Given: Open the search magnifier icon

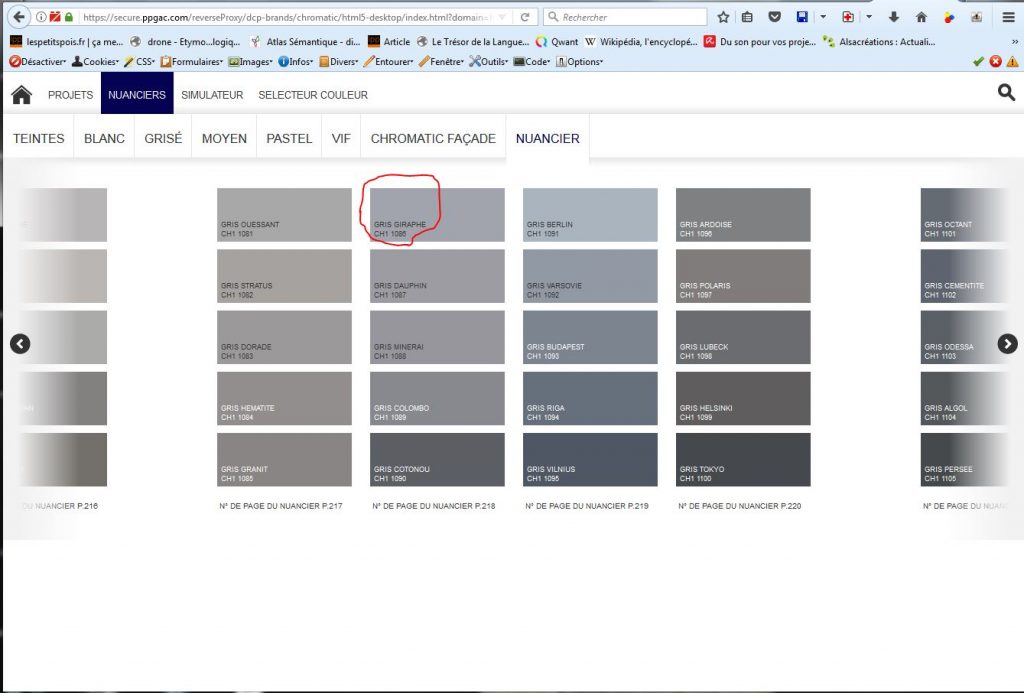Looking at the screenshot, I should 1006,93.
